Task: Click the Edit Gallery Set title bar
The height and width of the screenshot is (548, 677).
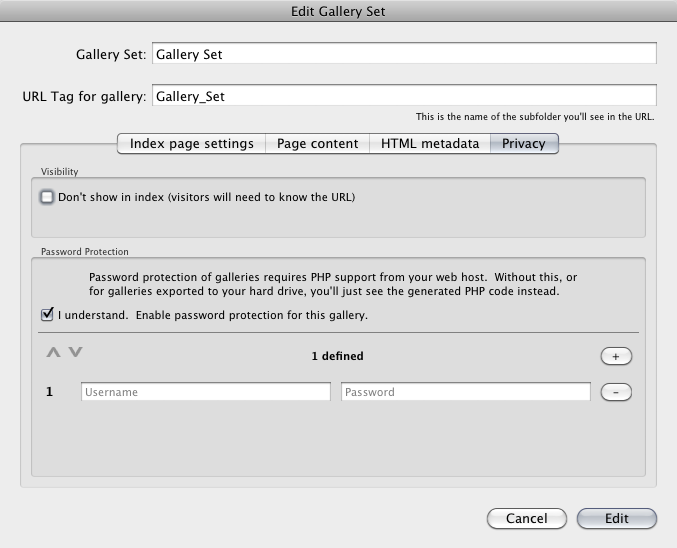Action: click(x=338, y=11)
